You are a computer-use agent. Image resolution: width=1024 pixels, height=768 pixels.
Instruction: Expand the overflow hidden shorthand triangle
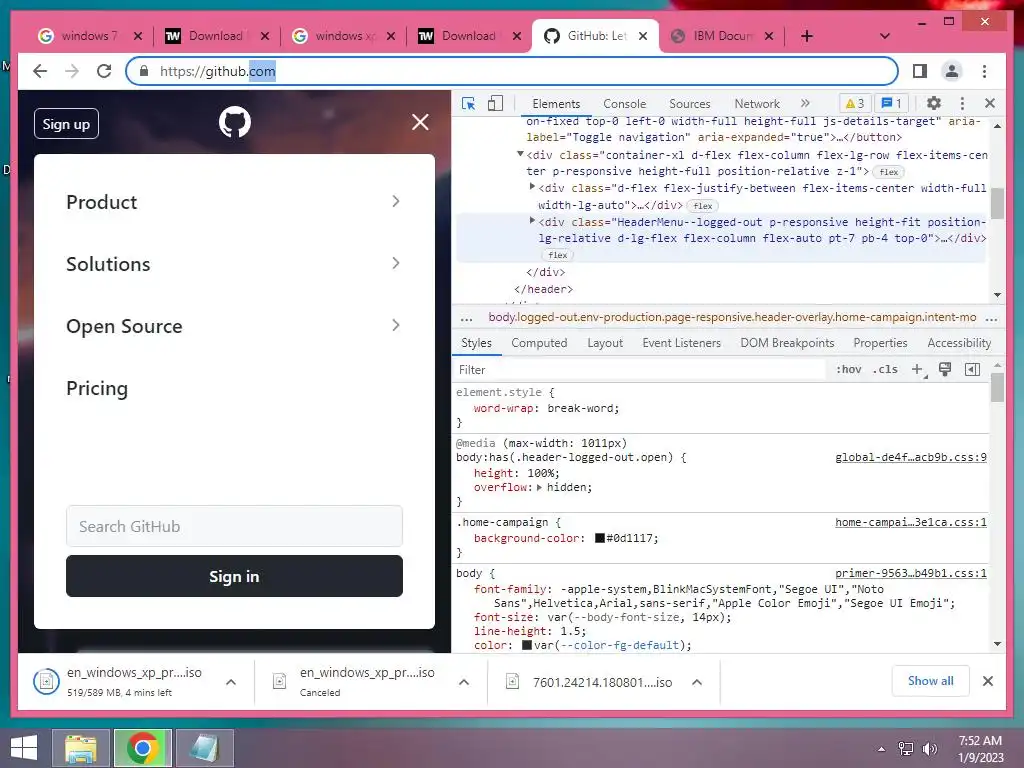[539, 487]
